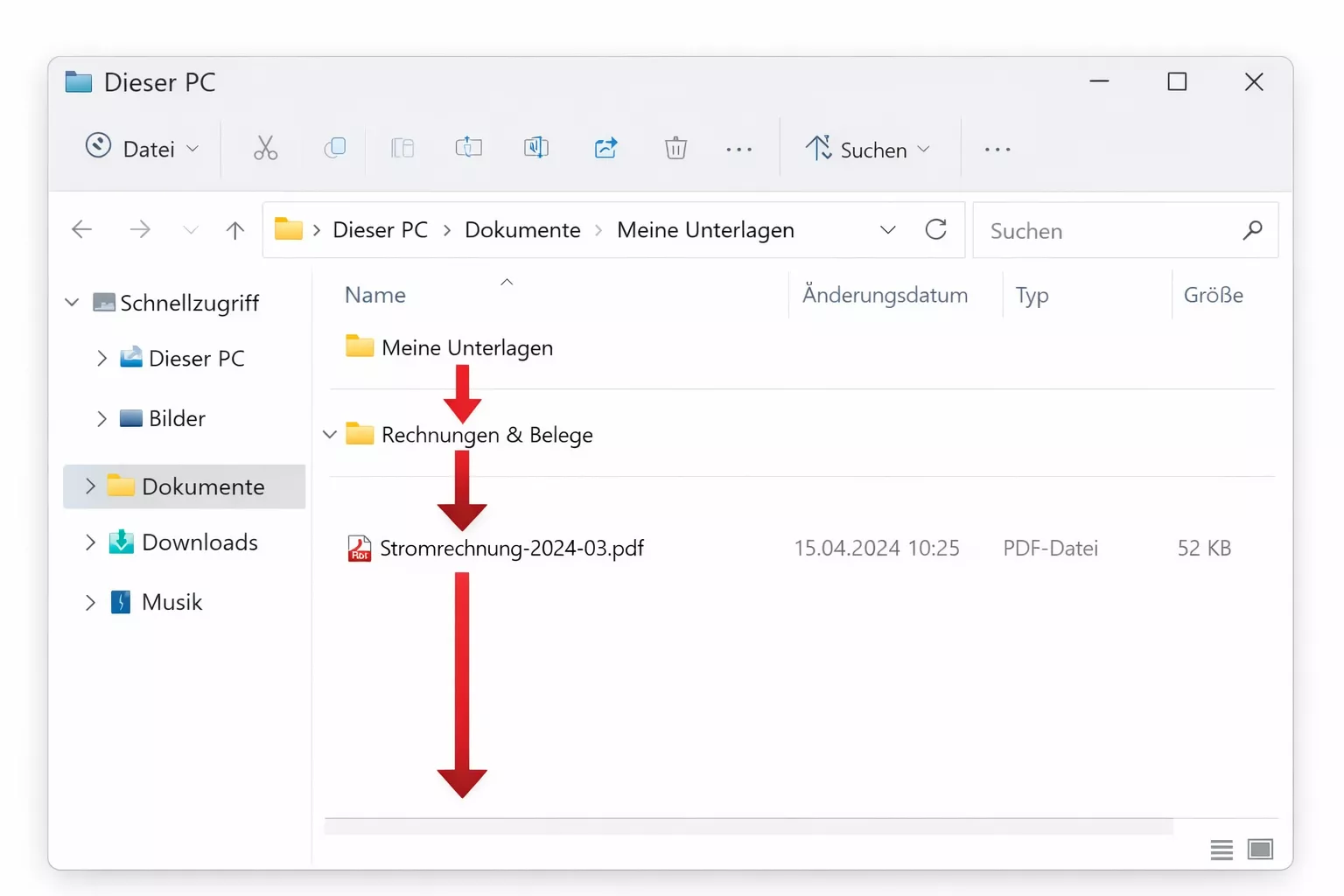Toggle the Name column sort order
Viewport: 1344px width, 896px height.
[x=374, y=294]
